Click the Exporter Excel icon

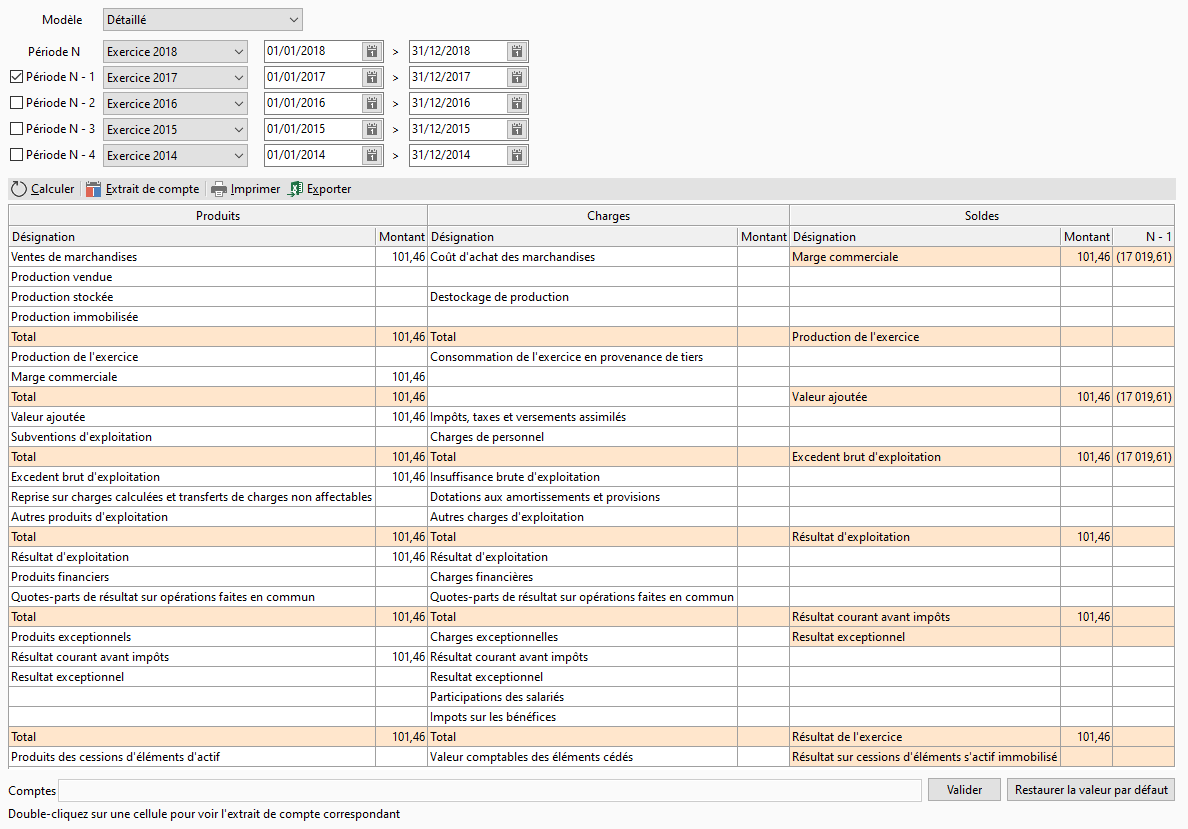pyautogui.click(x=295, y=189)
